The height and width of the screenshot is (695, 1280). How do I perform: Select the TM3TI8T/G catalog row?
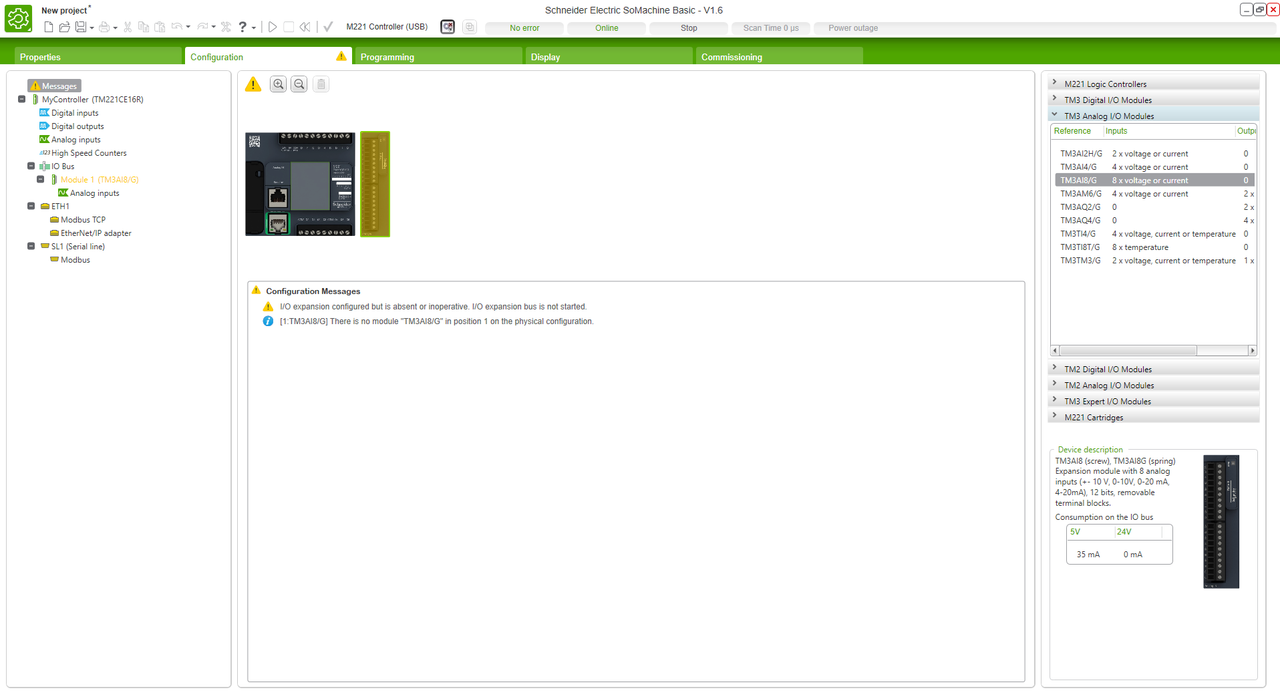click(1154, 247)
